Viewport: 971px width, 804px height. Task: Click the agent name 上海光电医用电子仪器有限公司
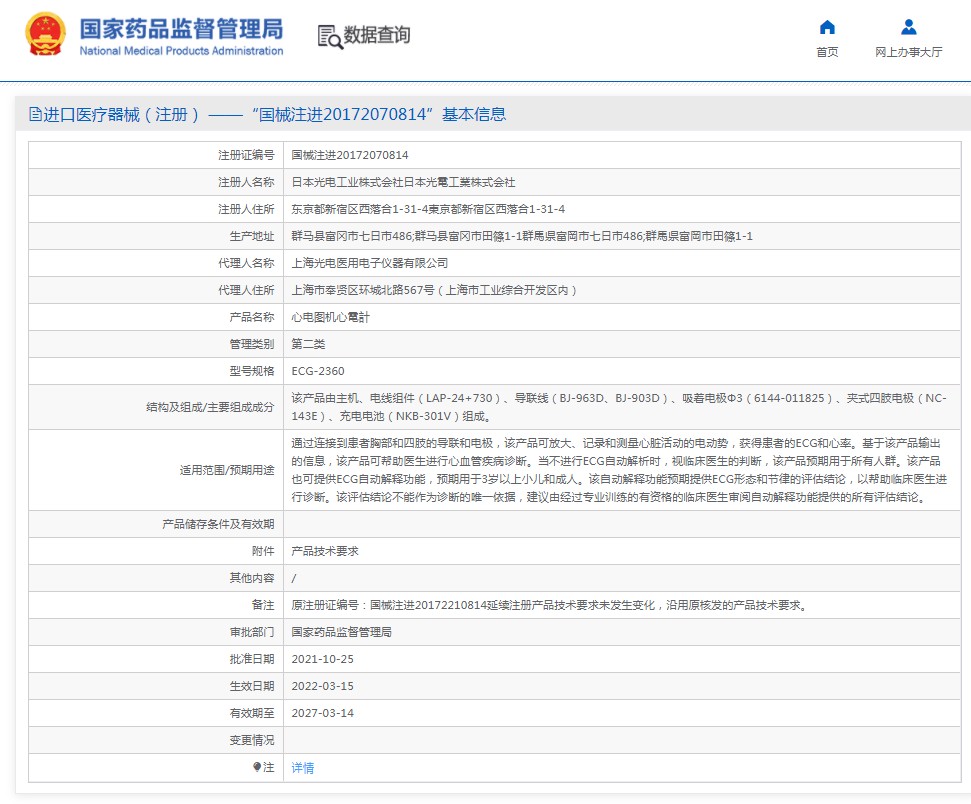(x=369, y=263)
